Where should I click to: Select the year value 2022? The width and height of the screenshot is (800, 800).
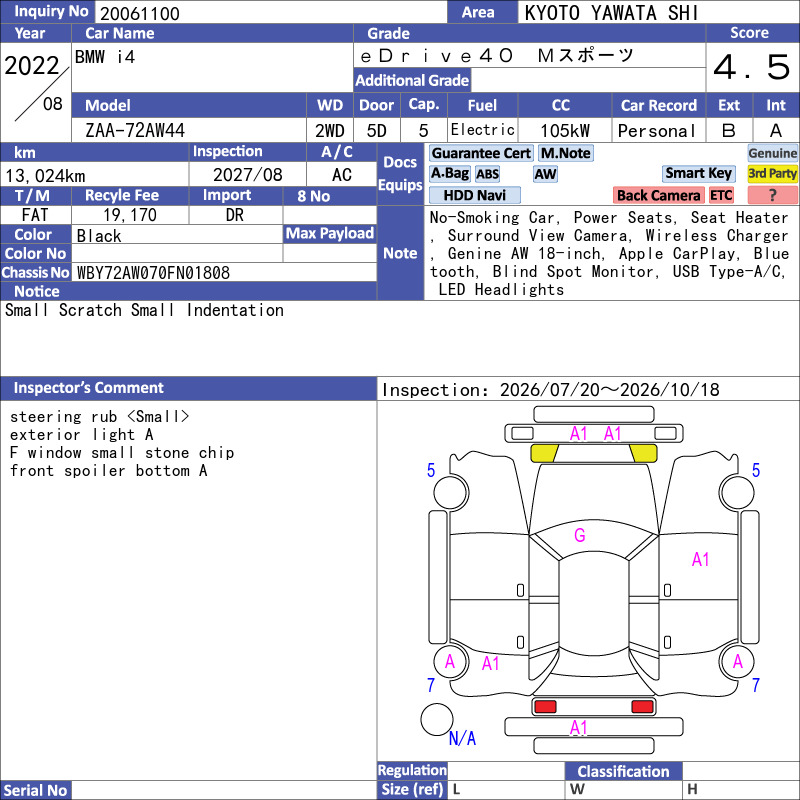click(x=32, y=66)
